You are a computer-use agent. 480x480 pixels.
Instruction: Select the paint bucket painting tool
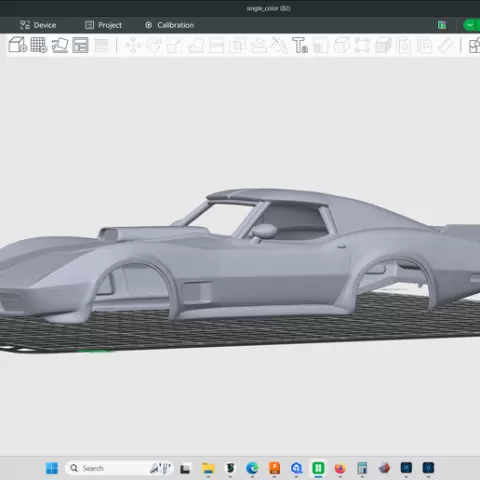click(279, 45)
